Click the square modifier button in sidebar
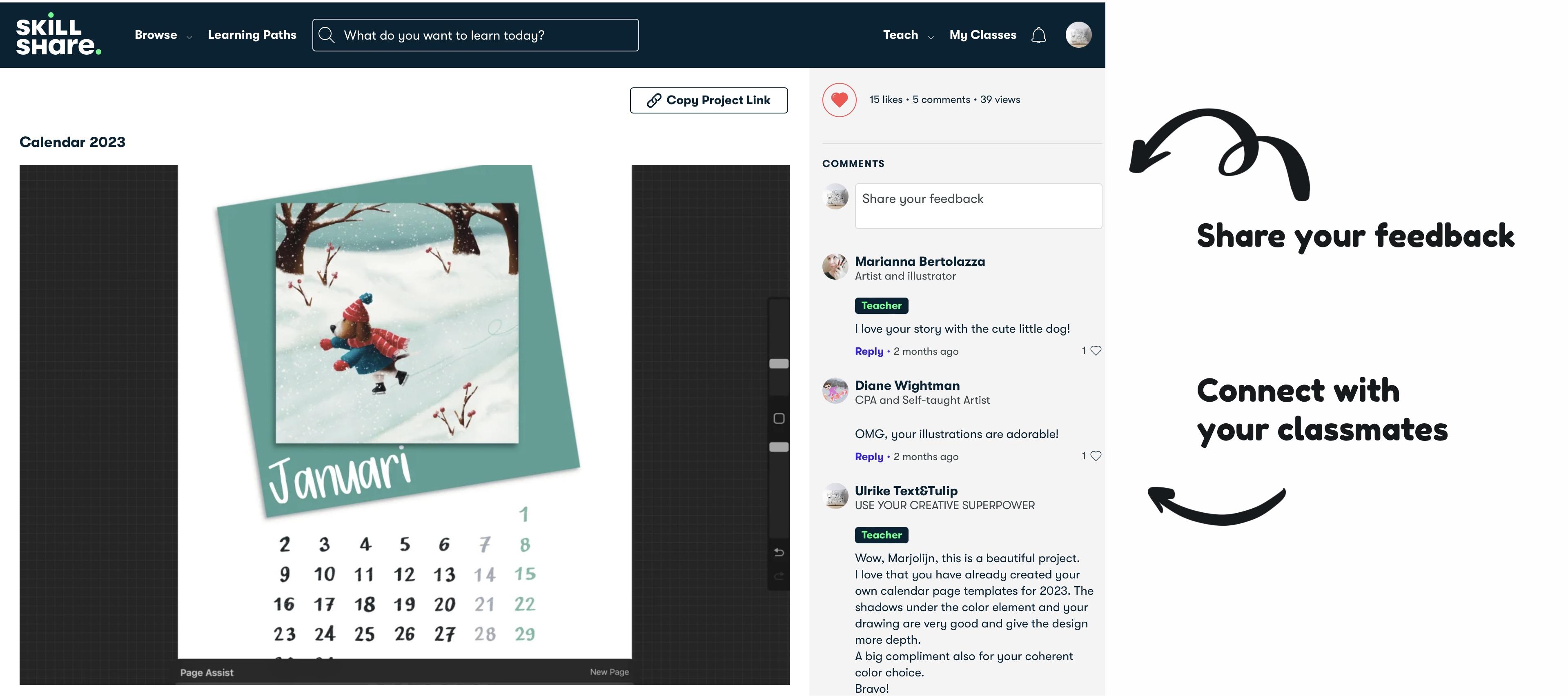1568x696 pixels. pos(779,418)
